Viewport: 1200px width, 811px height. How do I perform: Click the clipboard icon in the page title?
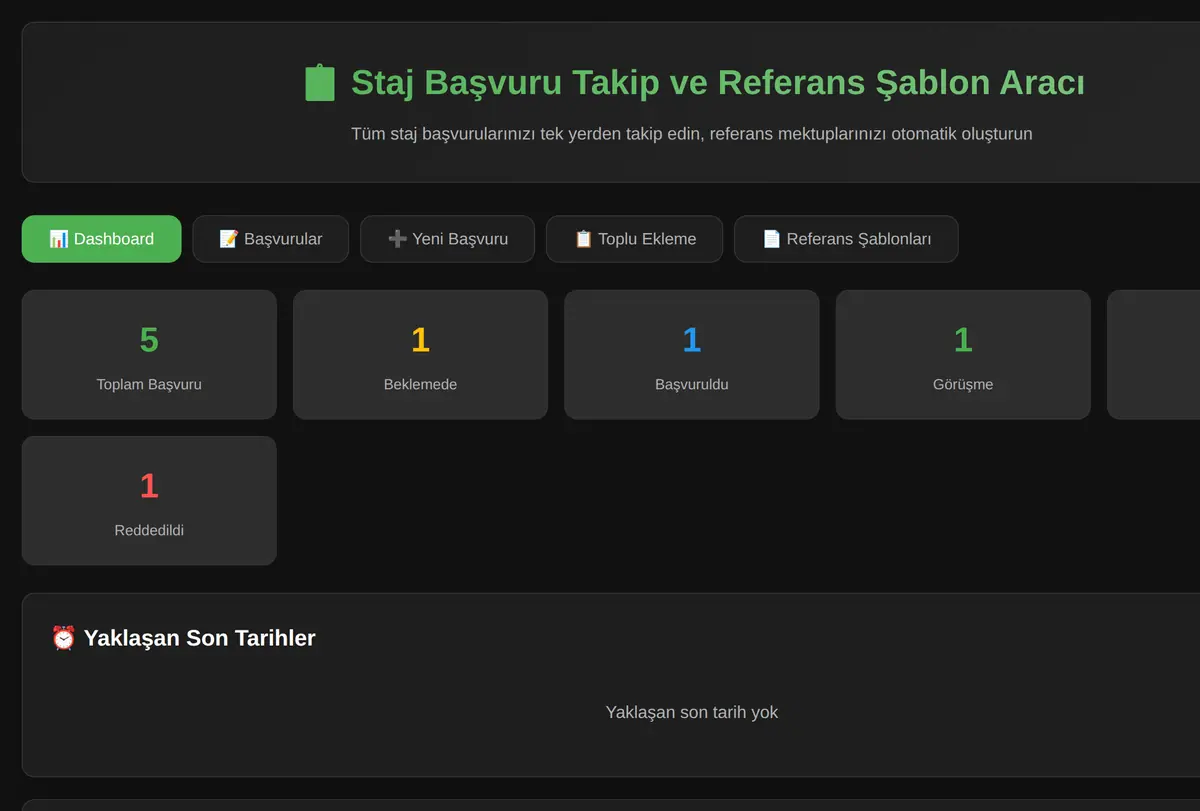coord(320,82)
